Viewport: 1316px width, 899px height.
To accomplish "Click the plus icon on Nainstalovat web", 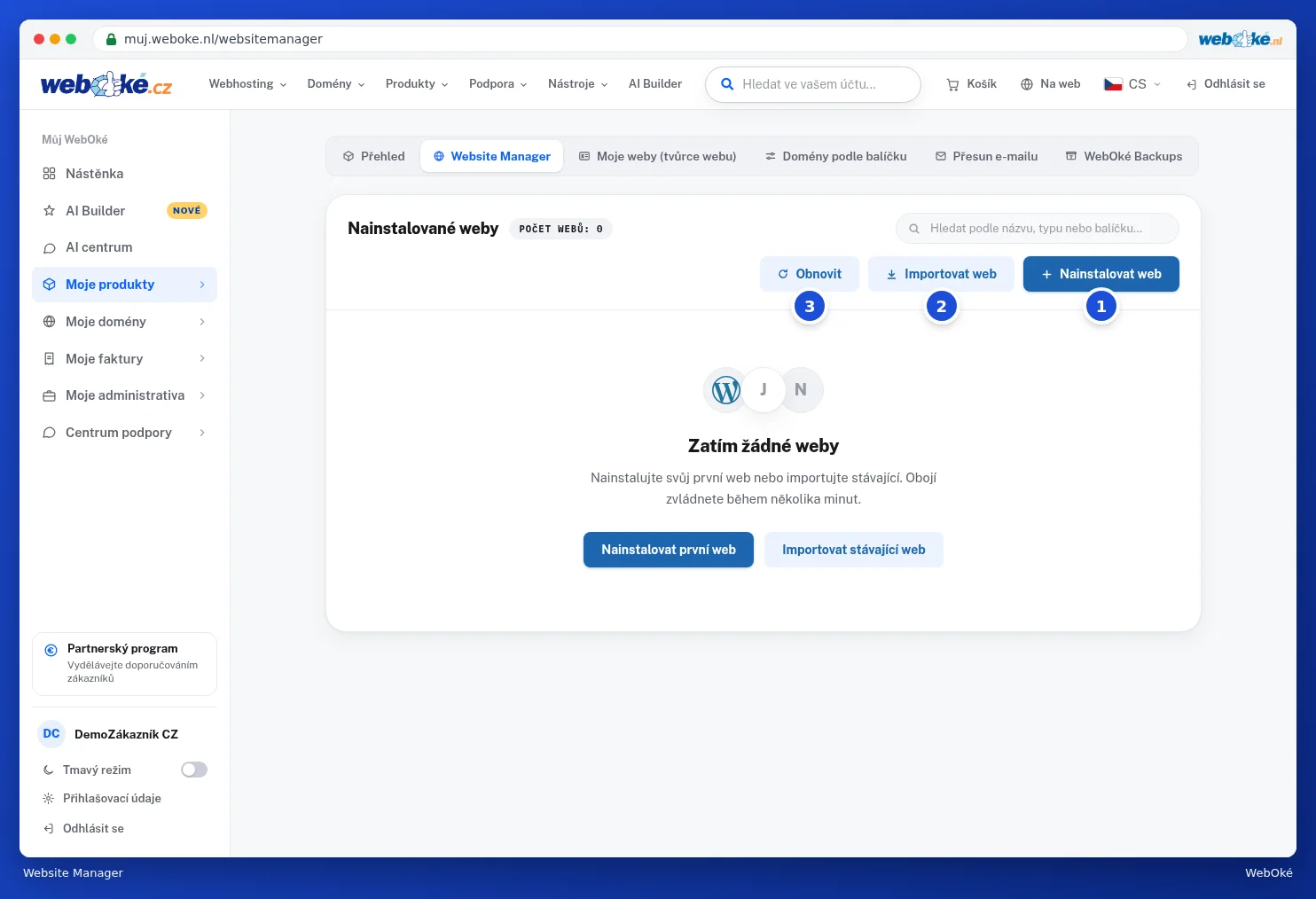I will 1046,275.
